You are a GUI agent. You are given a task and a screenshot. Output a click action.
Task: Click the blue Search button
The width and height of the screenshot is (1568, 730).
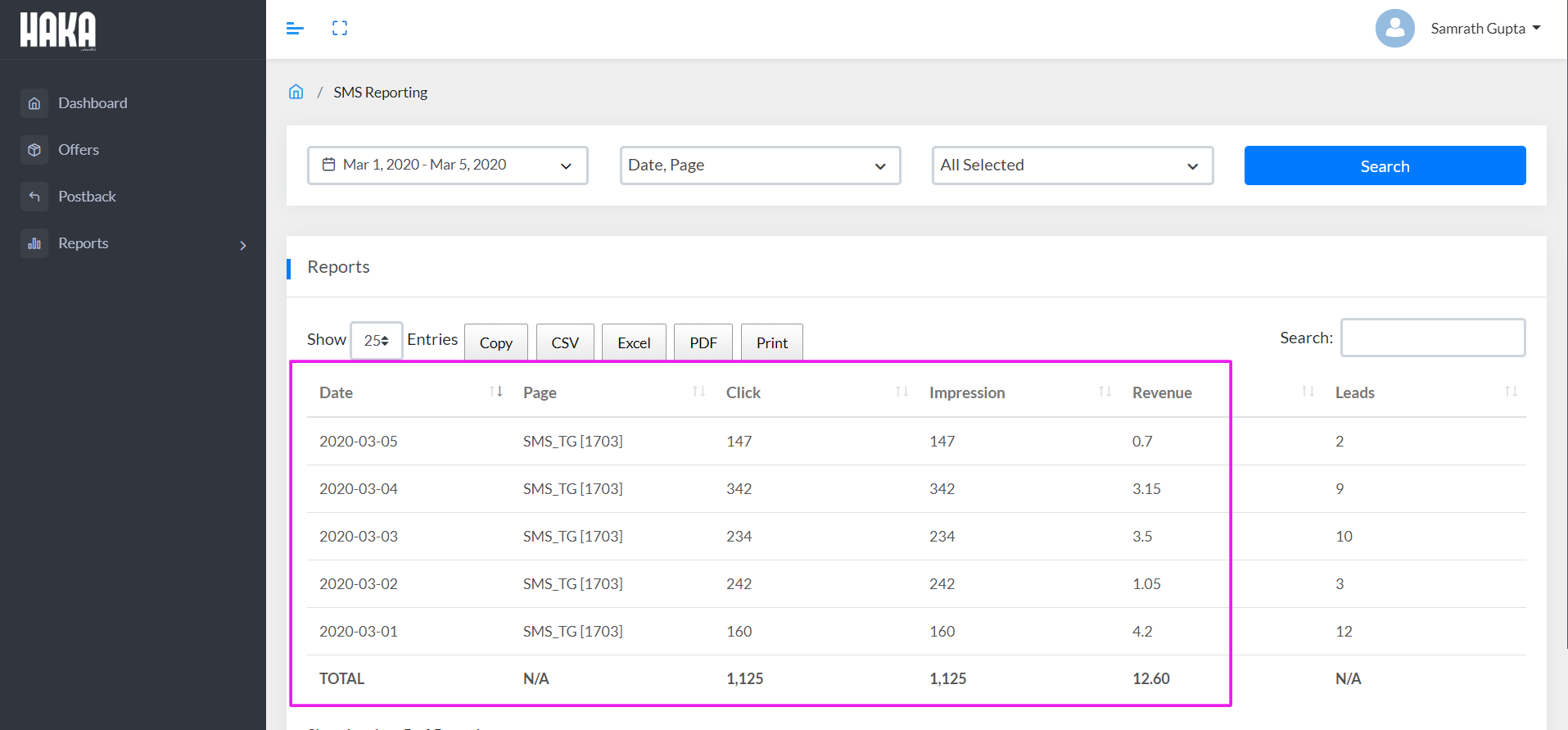click(x=1385, y=165)
